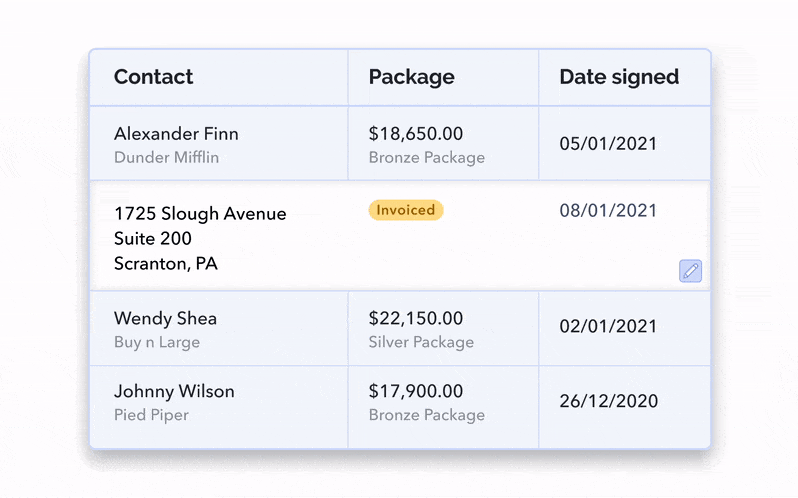Click the date 05/01/2021
The image size is (798, 498).
pos(608,144)
